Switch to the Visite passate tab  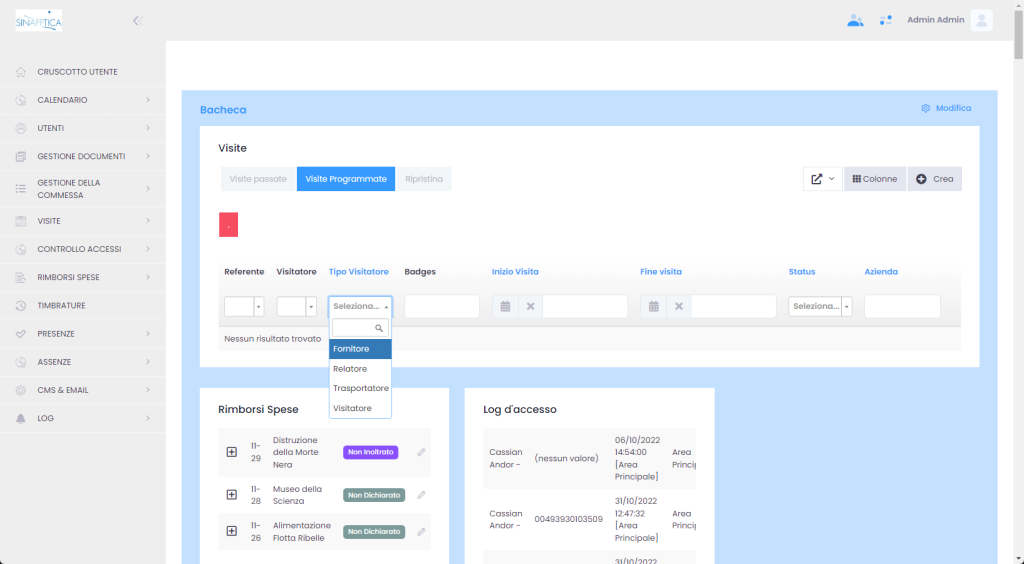point(258,179)
